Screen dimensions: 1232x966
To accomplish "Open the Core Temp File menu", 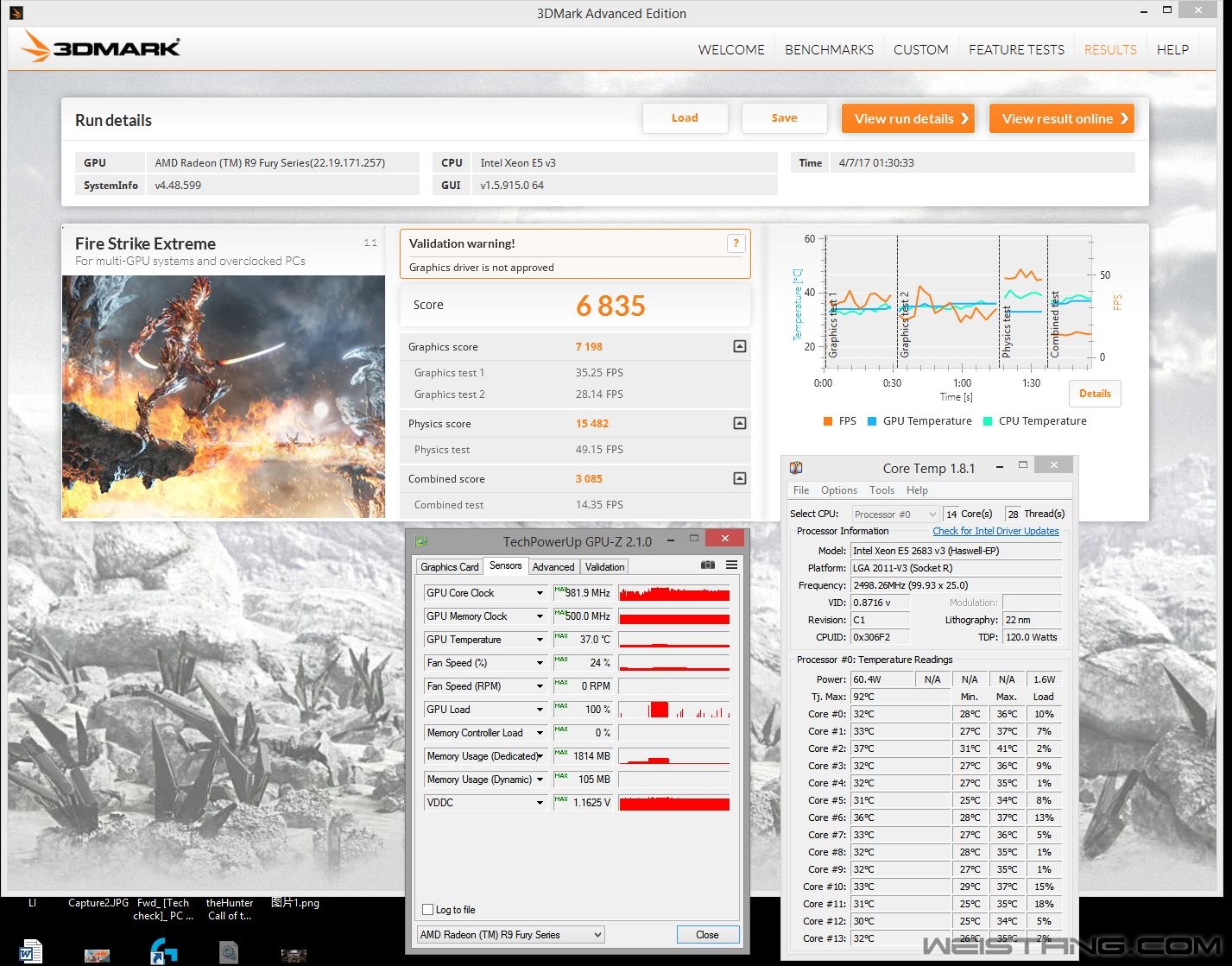I will pos(801,490).
